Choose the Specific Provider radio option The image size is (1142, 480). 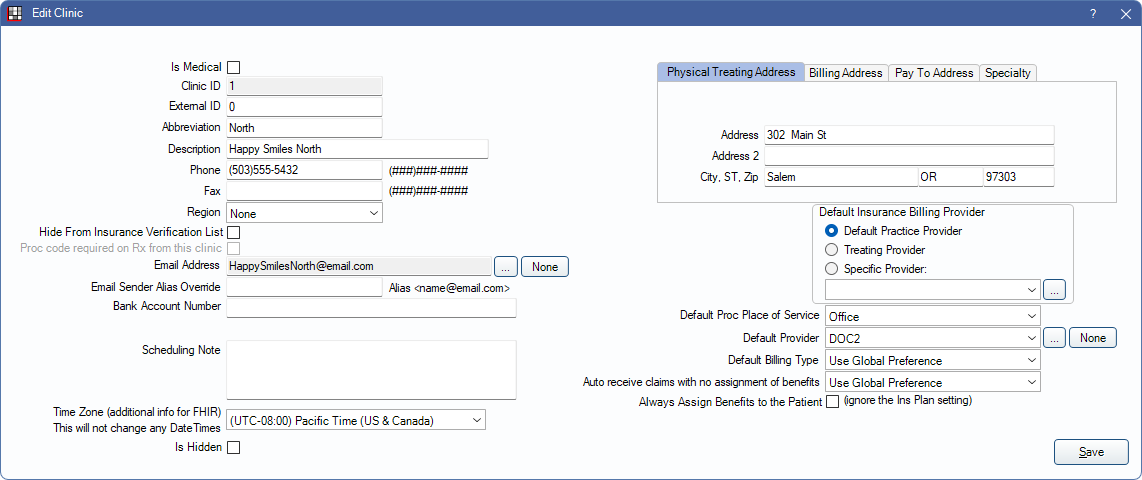831,268
